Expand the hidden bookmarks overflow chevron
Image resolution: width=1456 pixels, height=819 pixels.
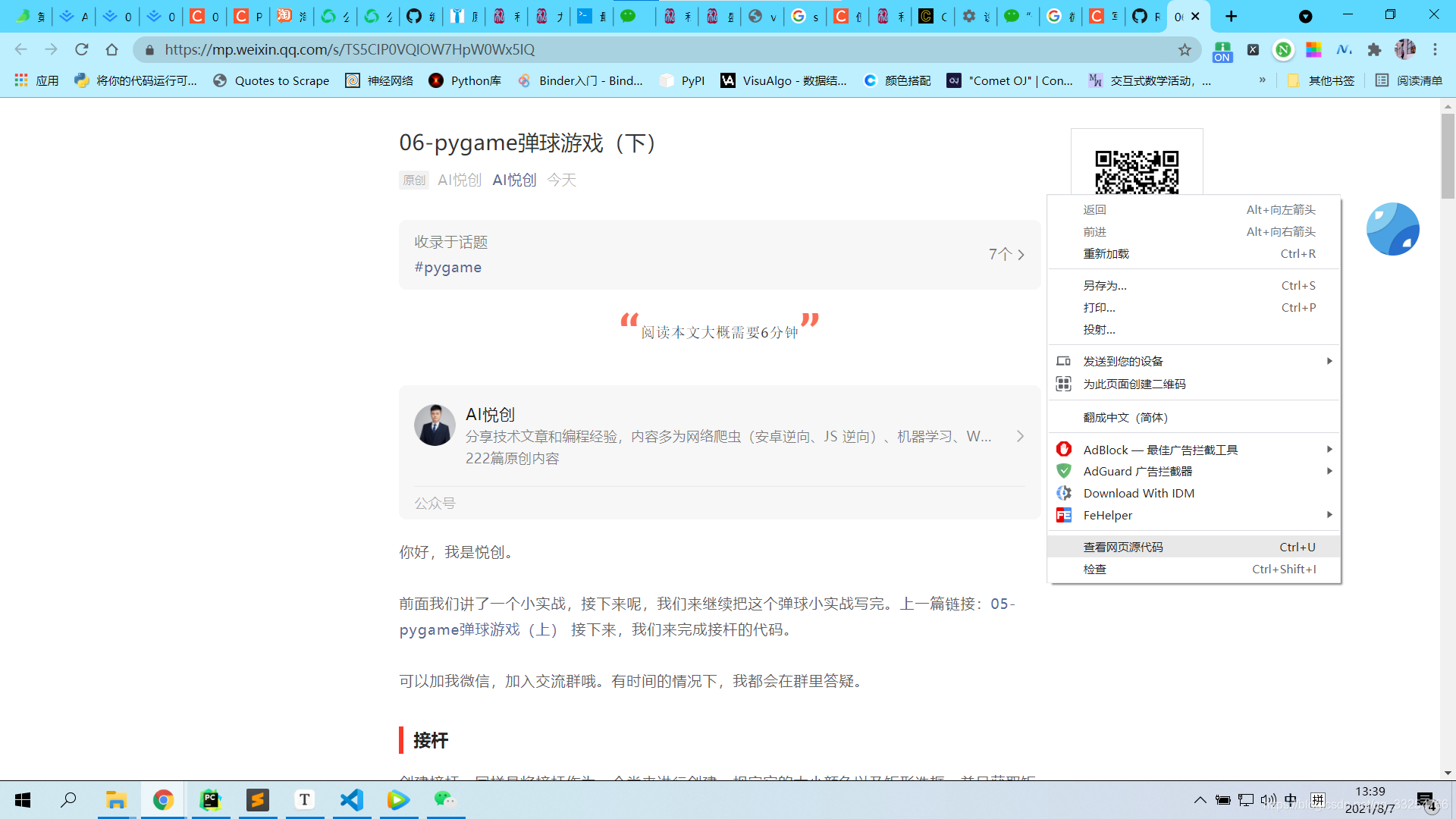(1262, 80)
